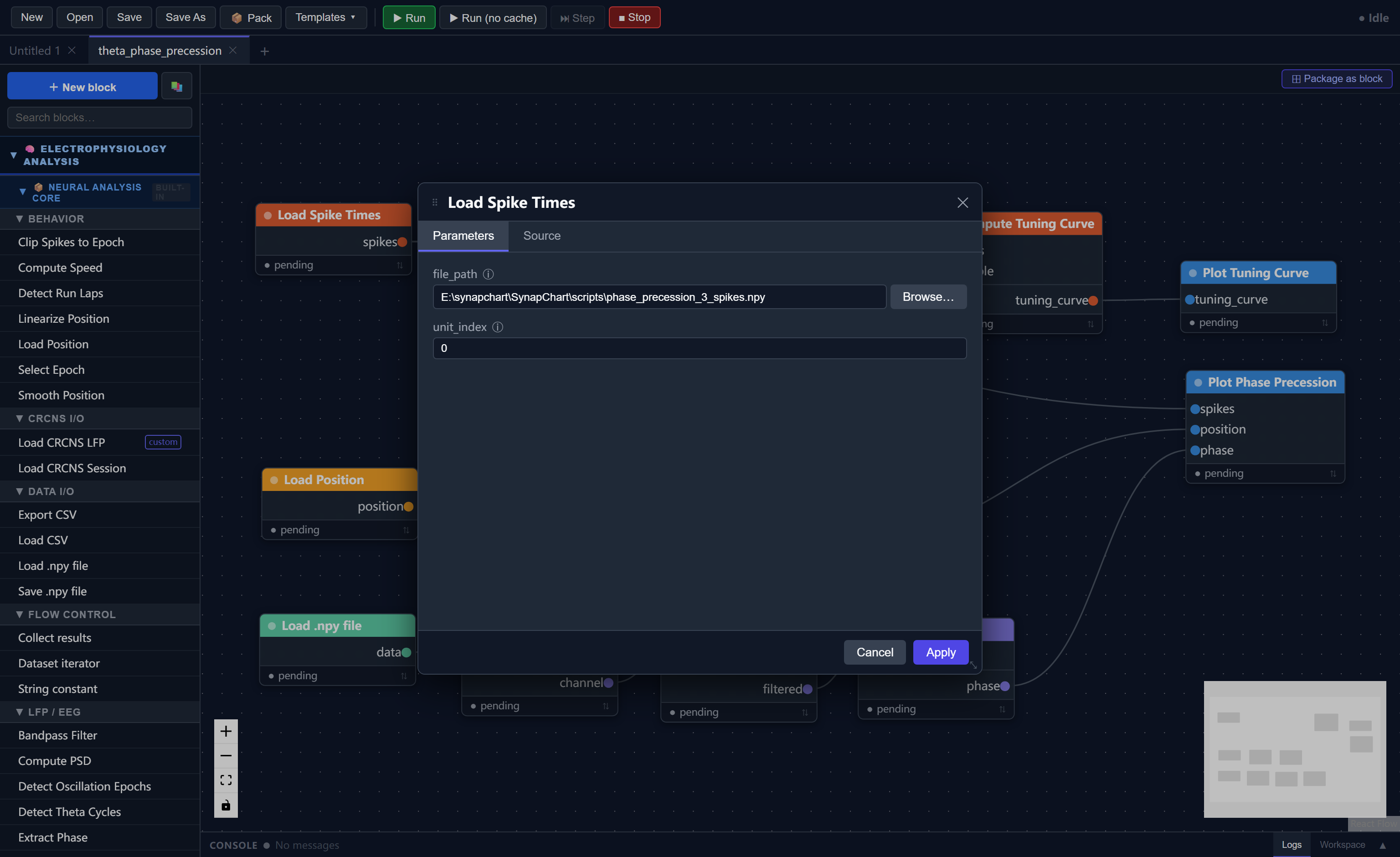The width and height of the screenshot is (1400, 857).
Task: Collapse the Flow Control category
Action: (19, 614)
